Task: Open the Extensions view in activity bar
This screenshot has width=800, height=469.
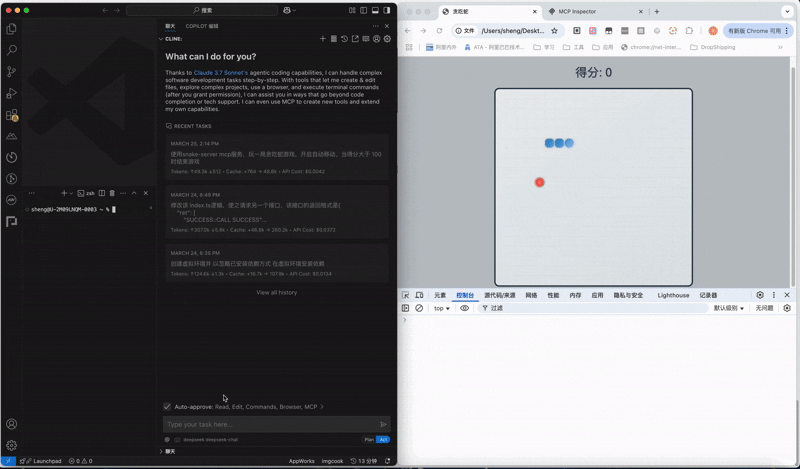Action: pos(11,115)
